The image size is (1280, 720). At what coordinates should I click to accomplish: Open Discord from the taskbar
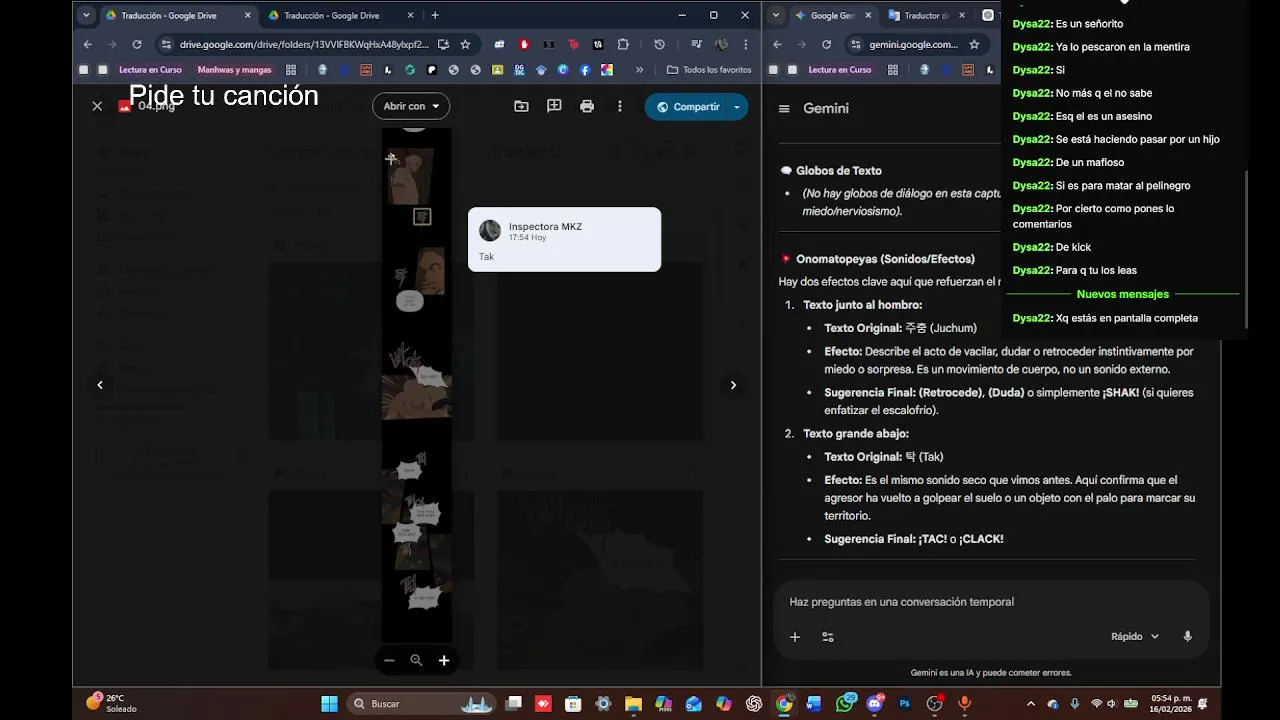click(x=875, y=704)
